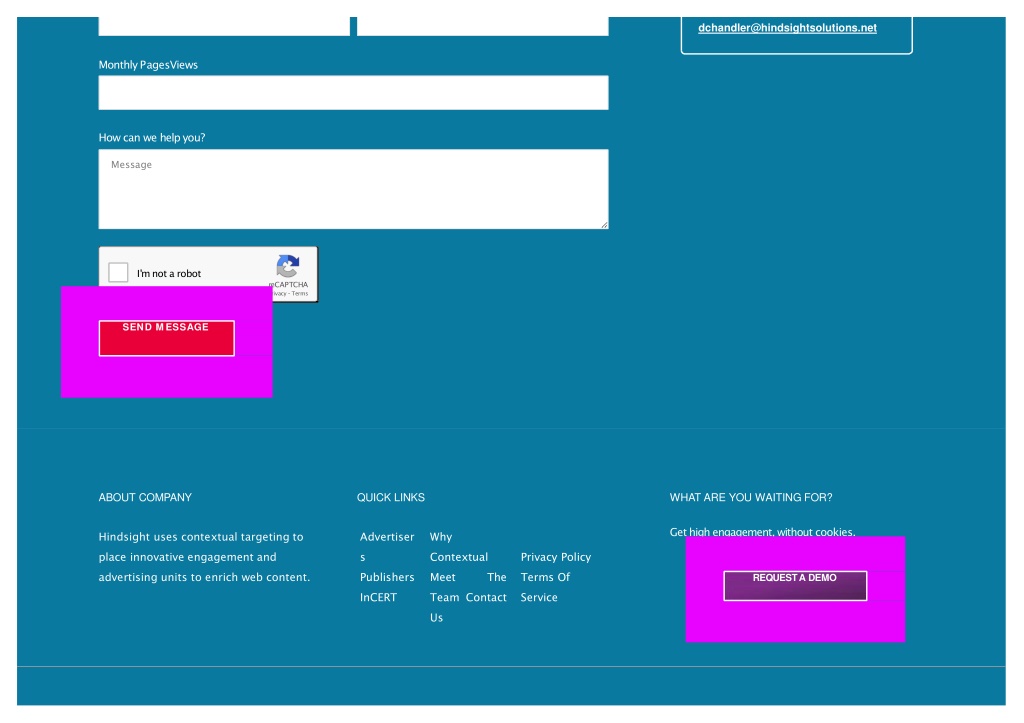Viewport: 1024px width, 723px height.
Task: Go to the Publishers quick link
Action: click(x=386, y=577)
